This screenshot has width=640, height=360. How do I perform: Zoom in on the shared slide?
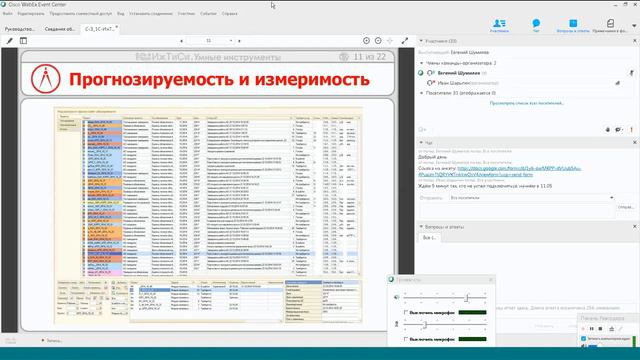click(366, 40)
